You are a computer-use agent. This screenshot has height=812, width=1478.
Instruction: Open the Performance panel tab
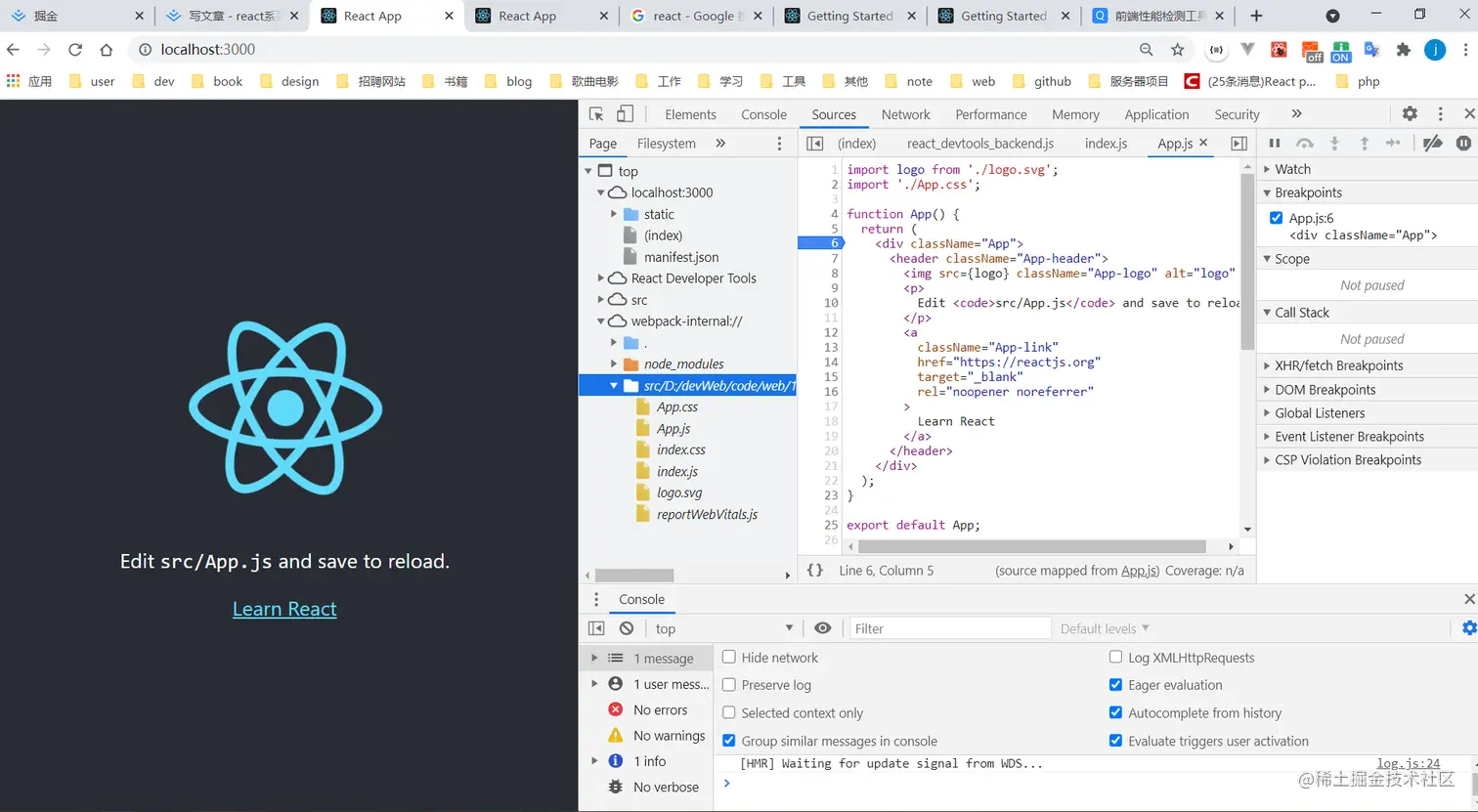[x=991, y=114]
